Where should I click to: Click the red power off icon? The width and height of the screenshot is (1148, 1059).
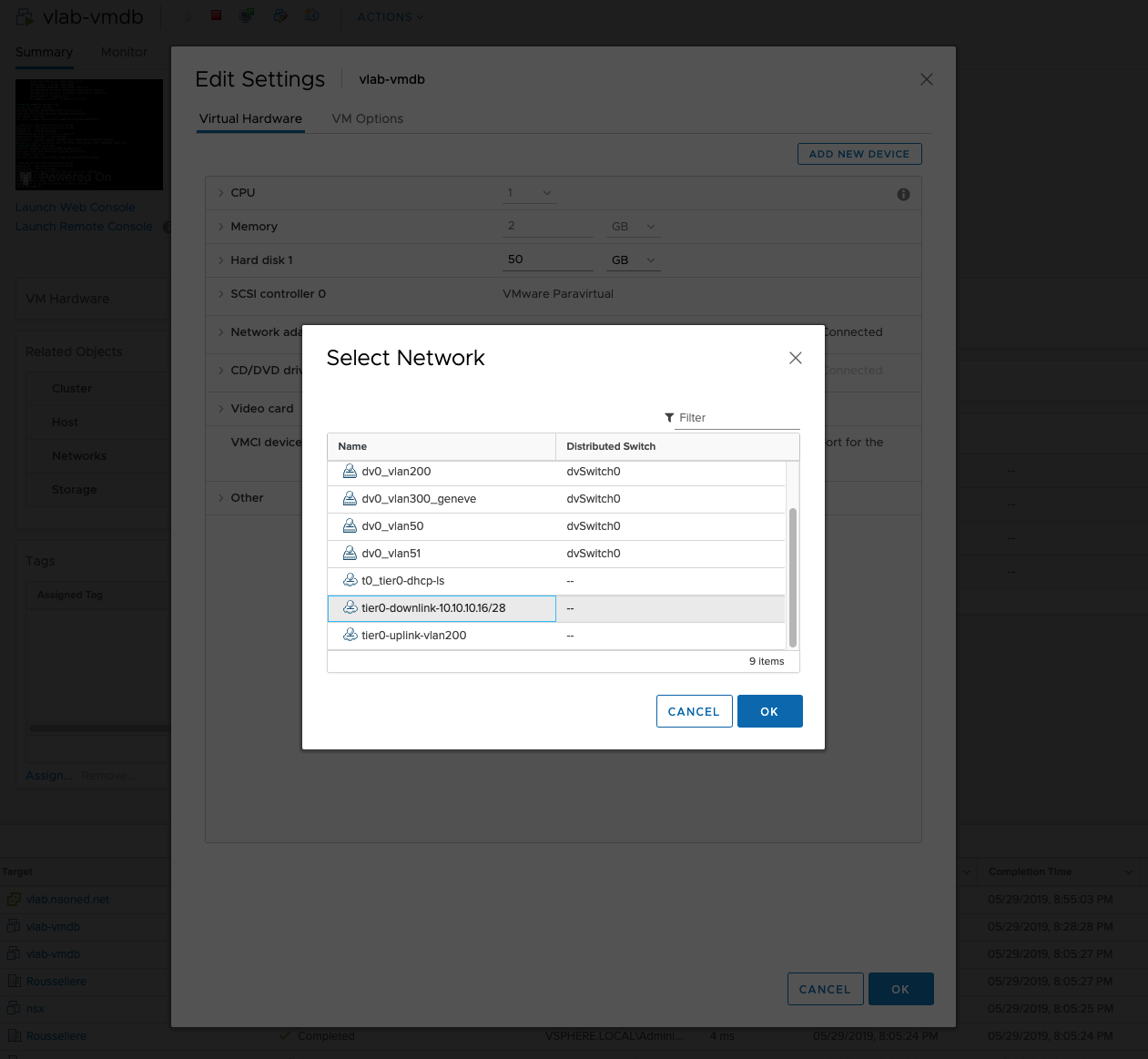pos(217,16)
